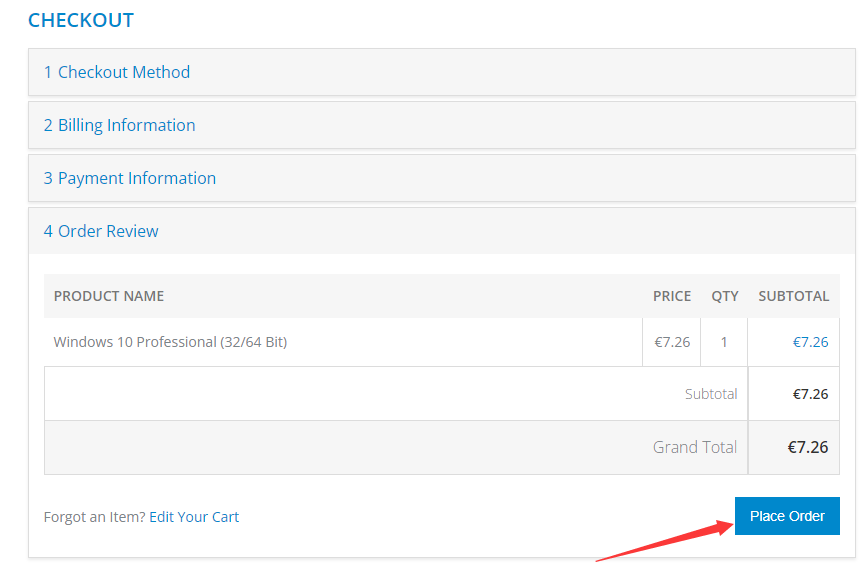Screen dimensions: 867x588
Task: Click the Grand Total label
Action: [x=695, y=447]
